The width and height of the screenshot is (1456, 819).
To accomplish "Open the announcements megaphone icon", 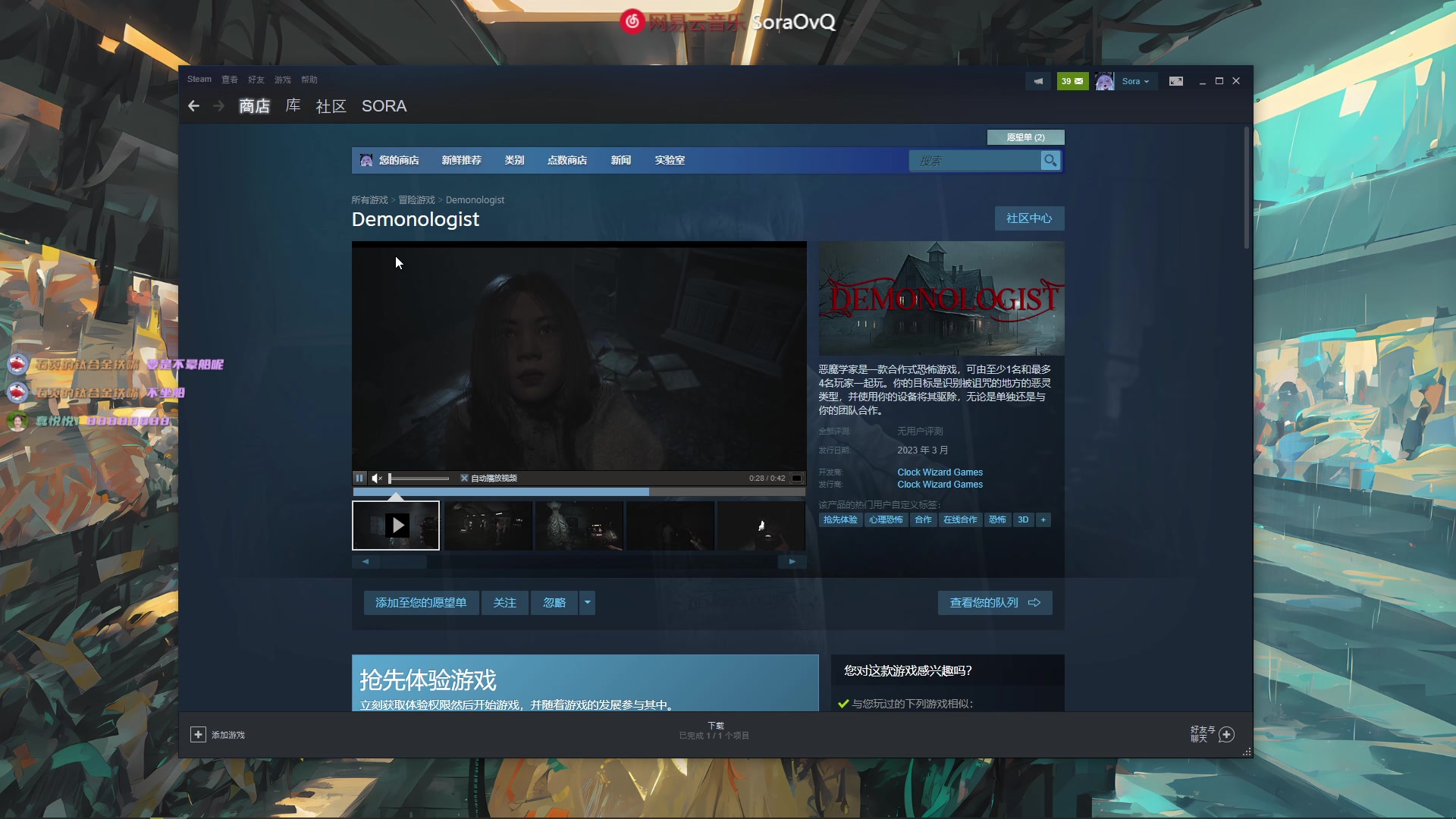I will (1038, 81).
